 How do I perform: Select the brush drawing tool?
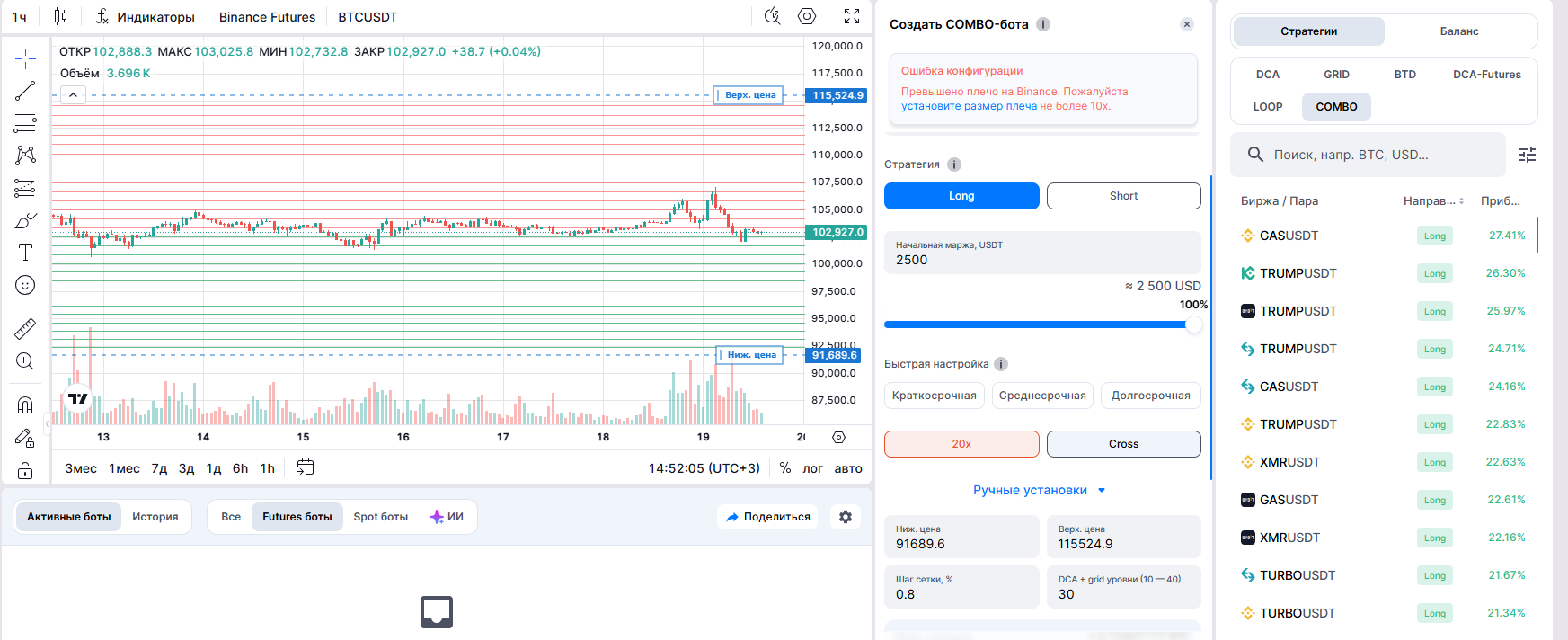[x=25, y=220]
